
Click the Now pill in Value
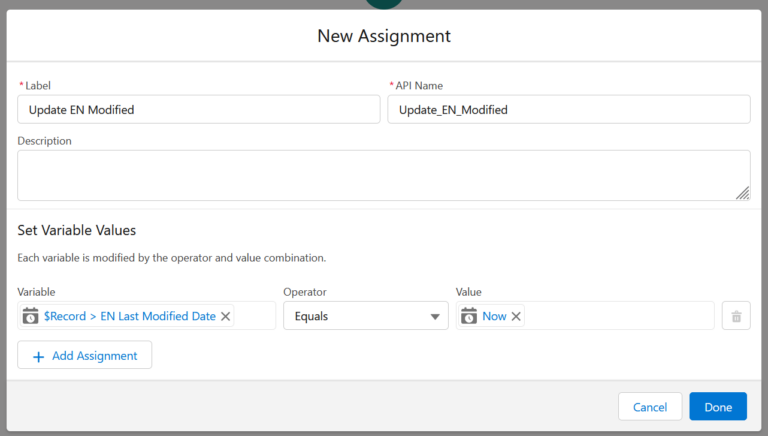tap(494, 316)
